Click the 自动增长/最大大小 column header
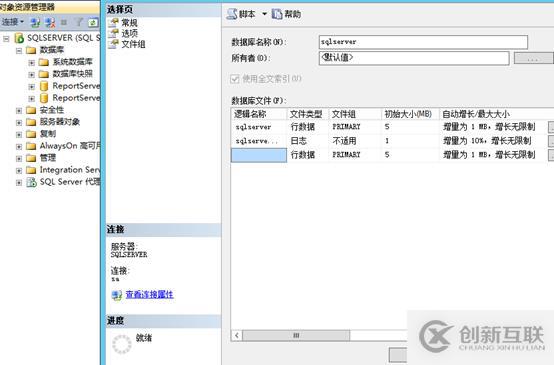Screen dimensions: 554x365 496,114
